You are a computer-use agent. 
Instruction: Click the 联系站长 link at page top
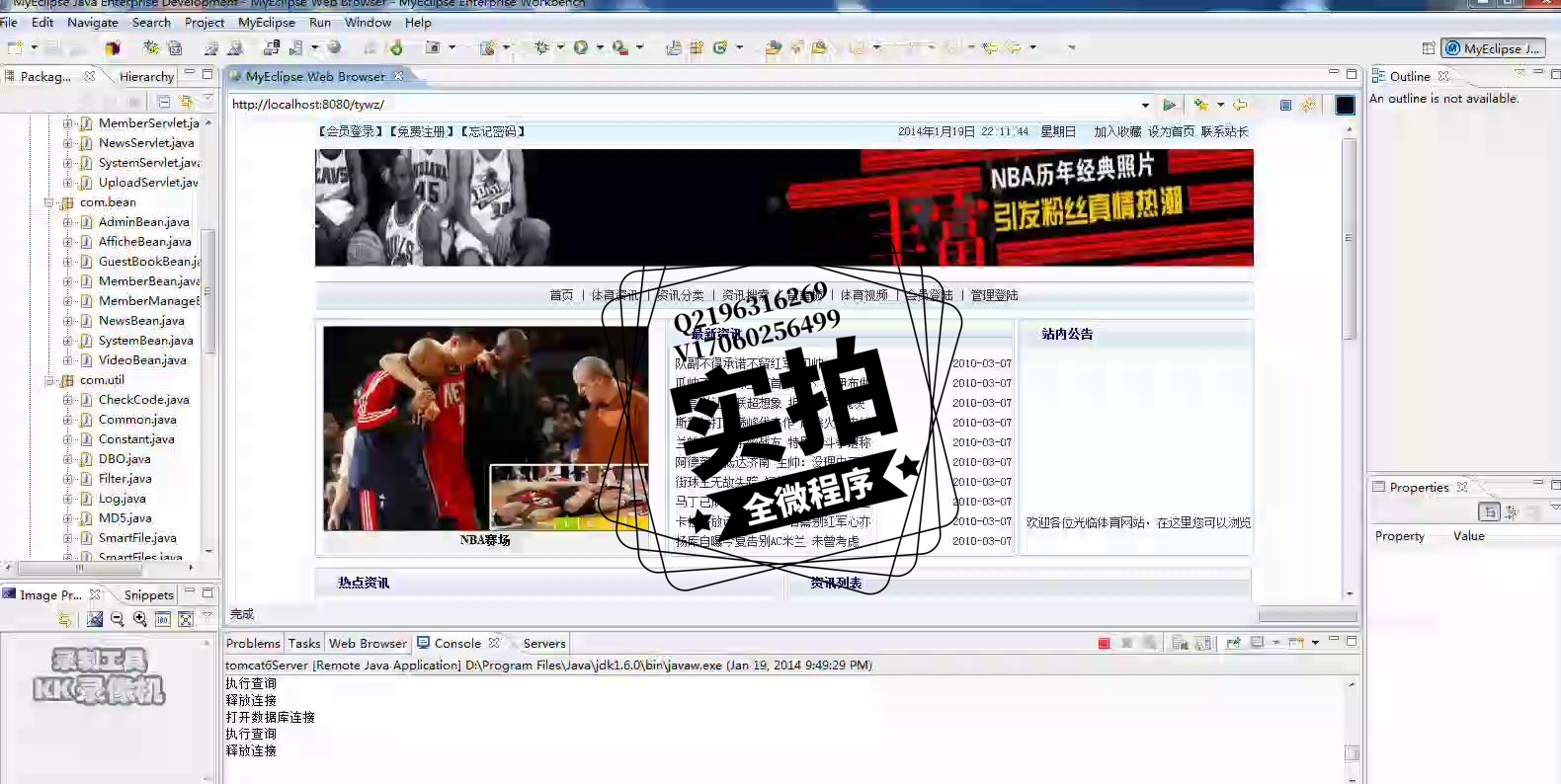coord(1225,131)
